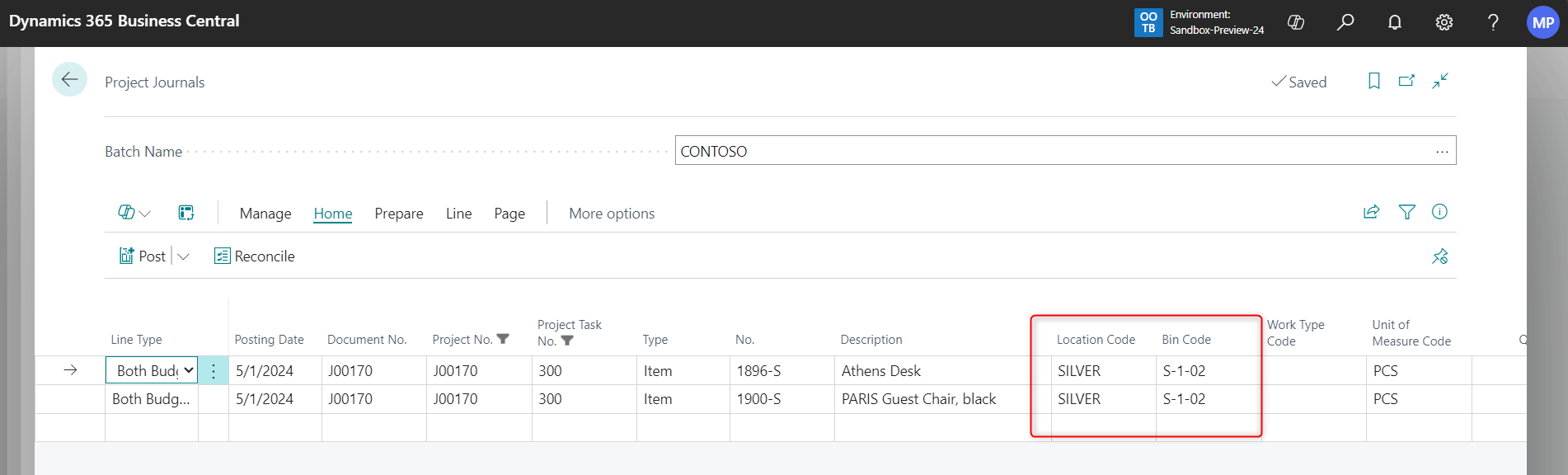This screenshot has width=1568, height=475.
Task: Open page in new window icon
Action: point(1407,81)
